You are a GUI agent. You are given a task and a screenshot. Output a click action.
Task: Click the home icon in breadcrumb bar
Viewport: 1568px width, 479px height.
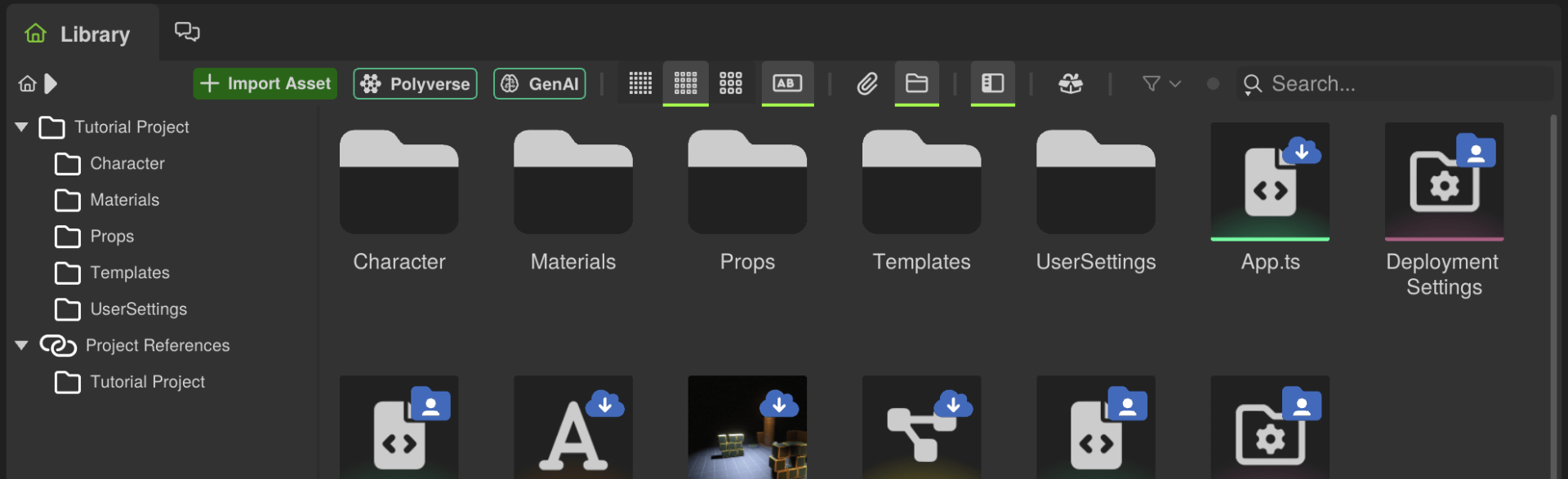tap(28, 83)
